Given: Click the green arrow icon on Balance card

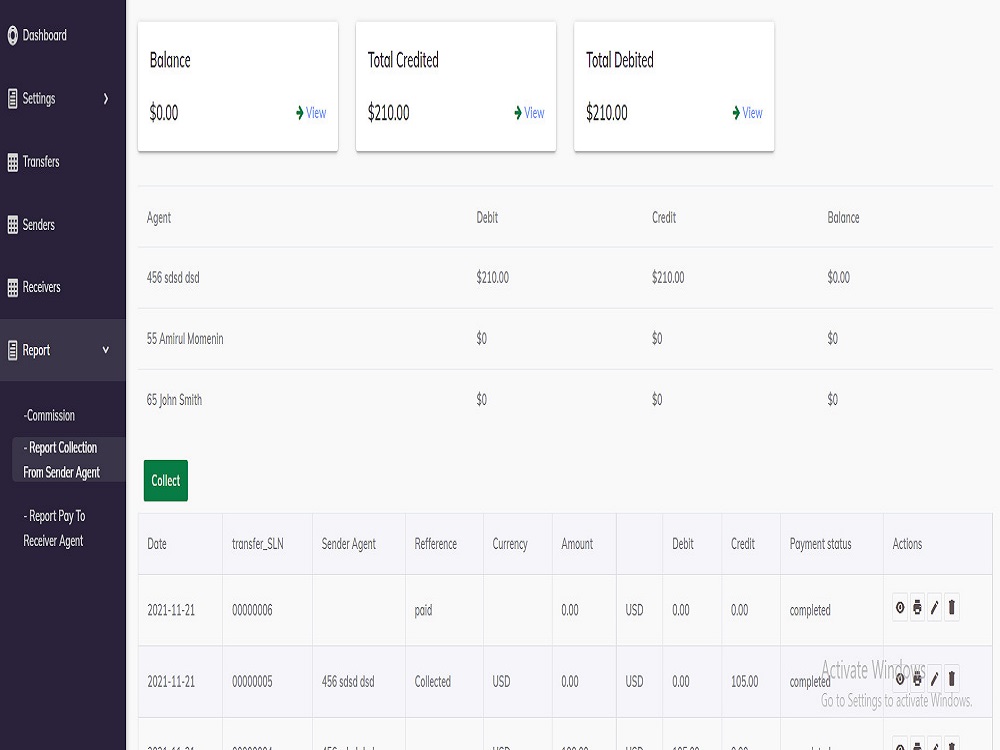Looking at the screenshot, I should [300, 113].
